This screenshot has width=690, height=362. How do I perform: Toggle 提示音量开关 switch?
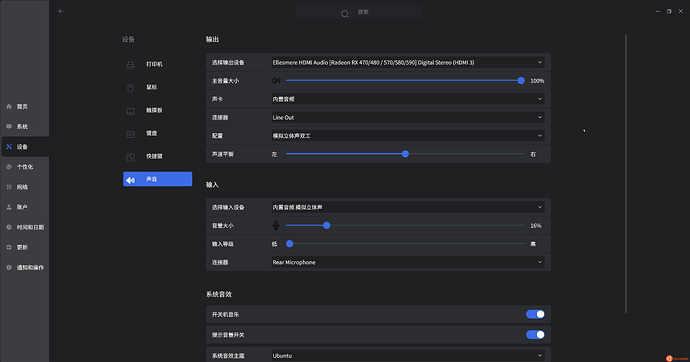(535, 335)
